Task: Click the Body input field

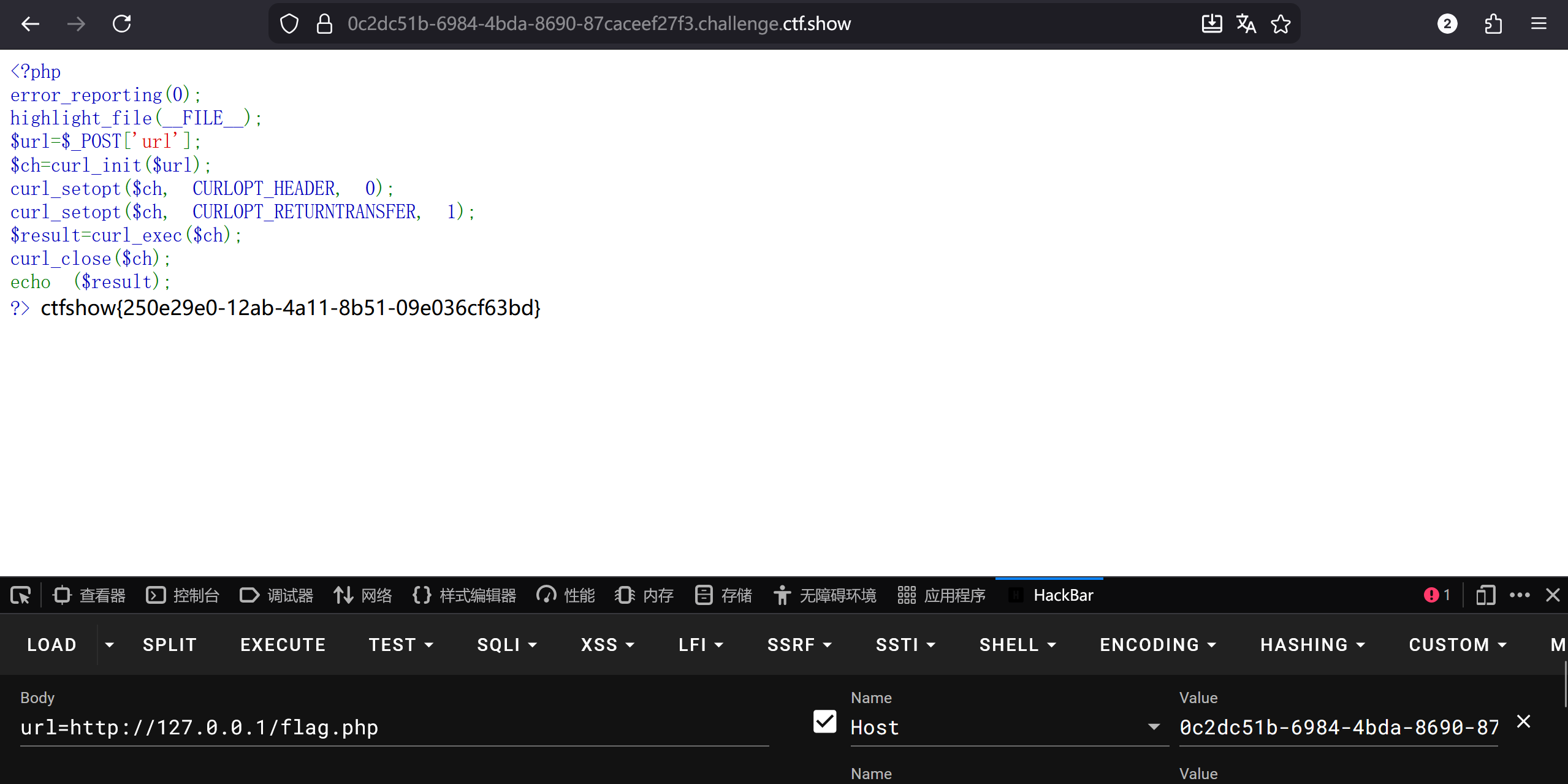Action: (394, 727)
